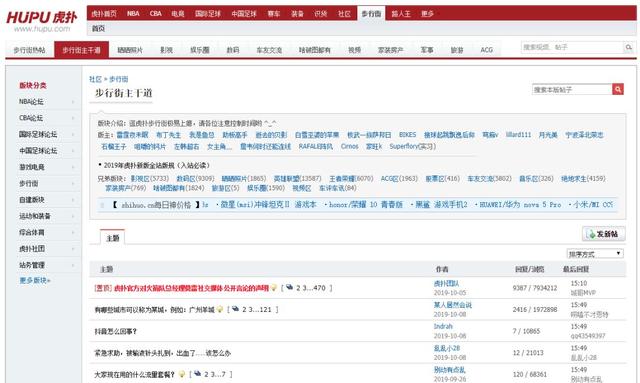
Task: Open CBA in top red navigation
Action: coord(156,13)
